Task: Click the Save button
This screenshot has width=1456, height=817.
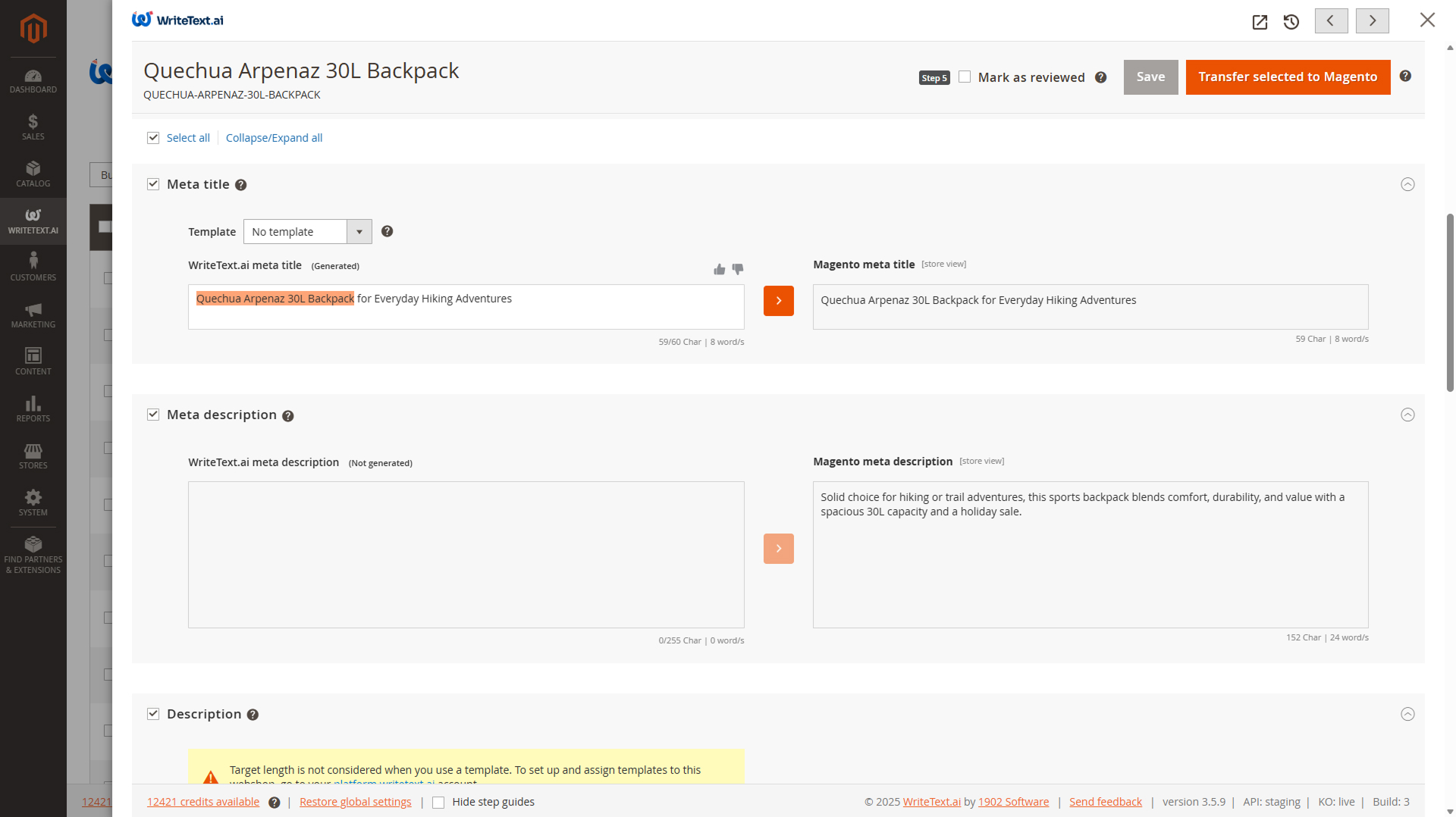Action: coord(1150,77)
